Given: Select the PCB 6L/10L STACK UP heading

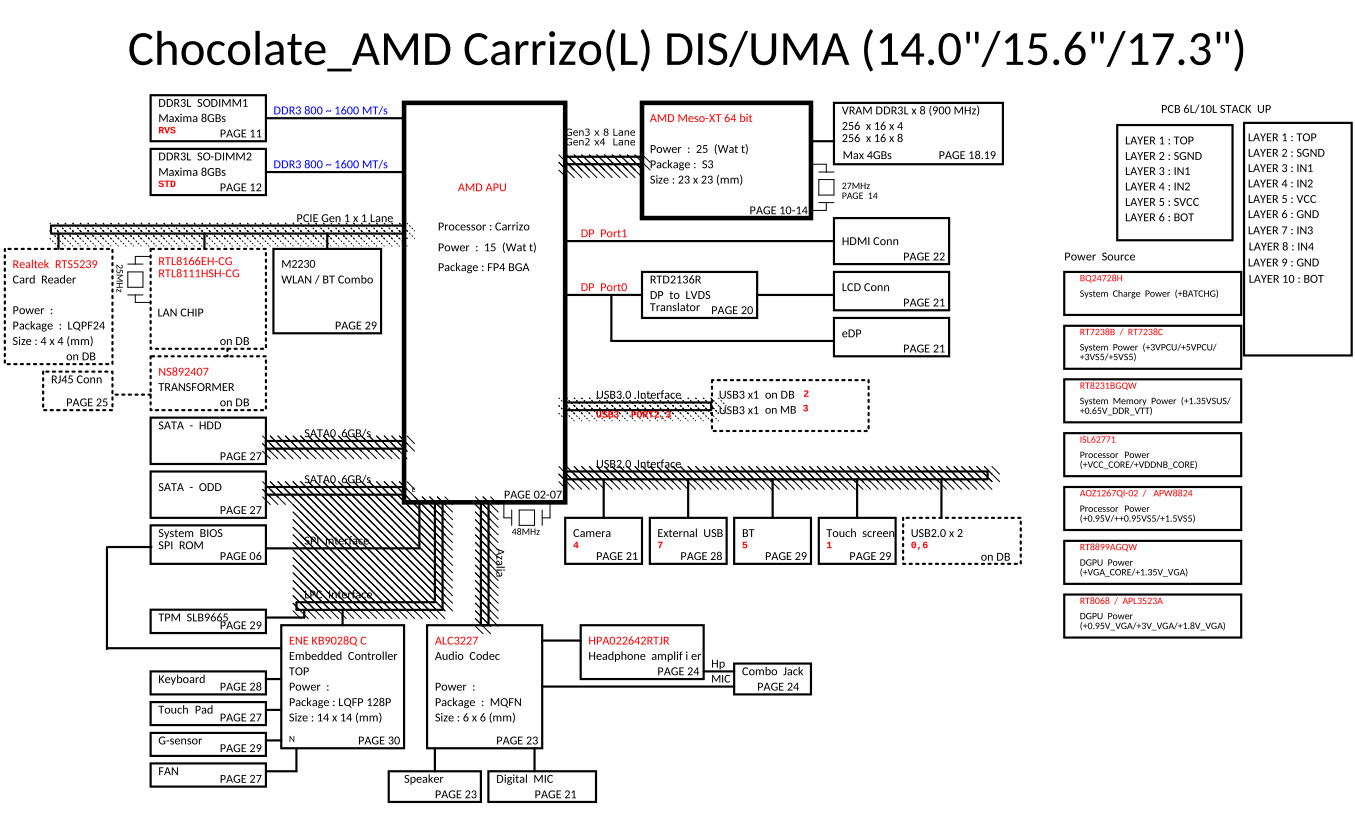Looking at the screenshot, I should pyautogui.click(x=1216, y=109).
